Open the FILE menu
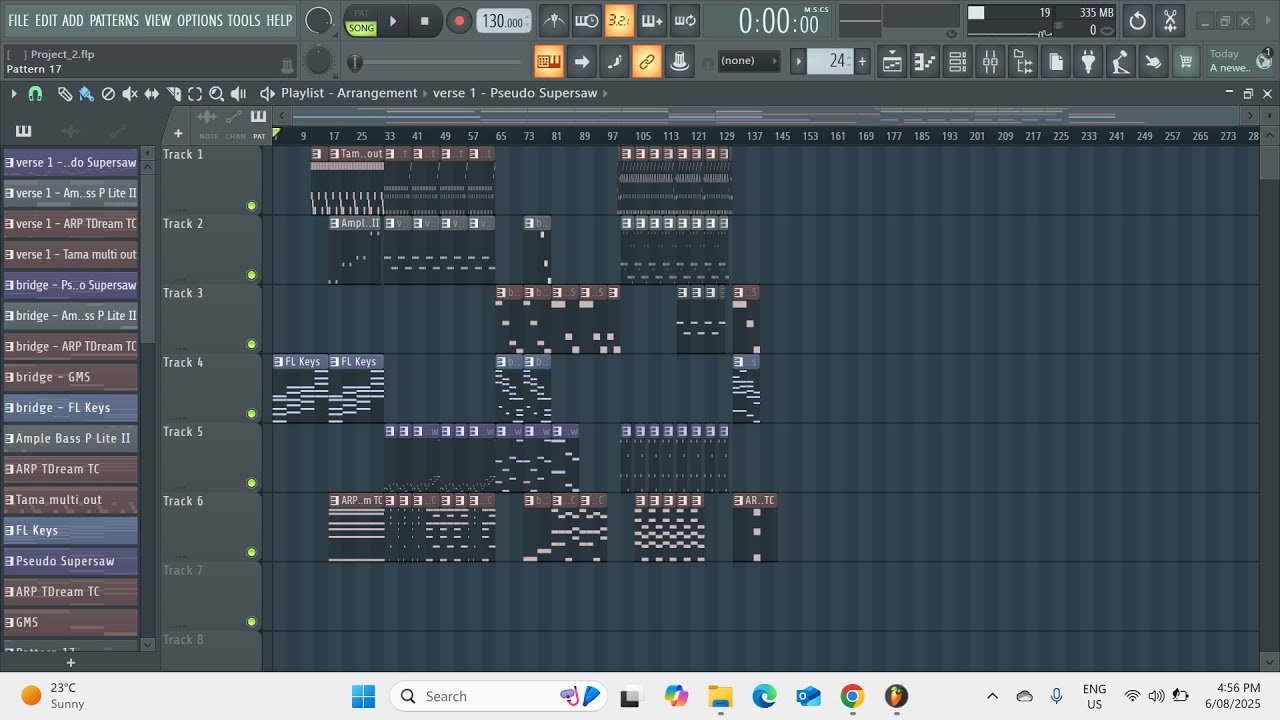The image size is (1280, 720). 19,20
